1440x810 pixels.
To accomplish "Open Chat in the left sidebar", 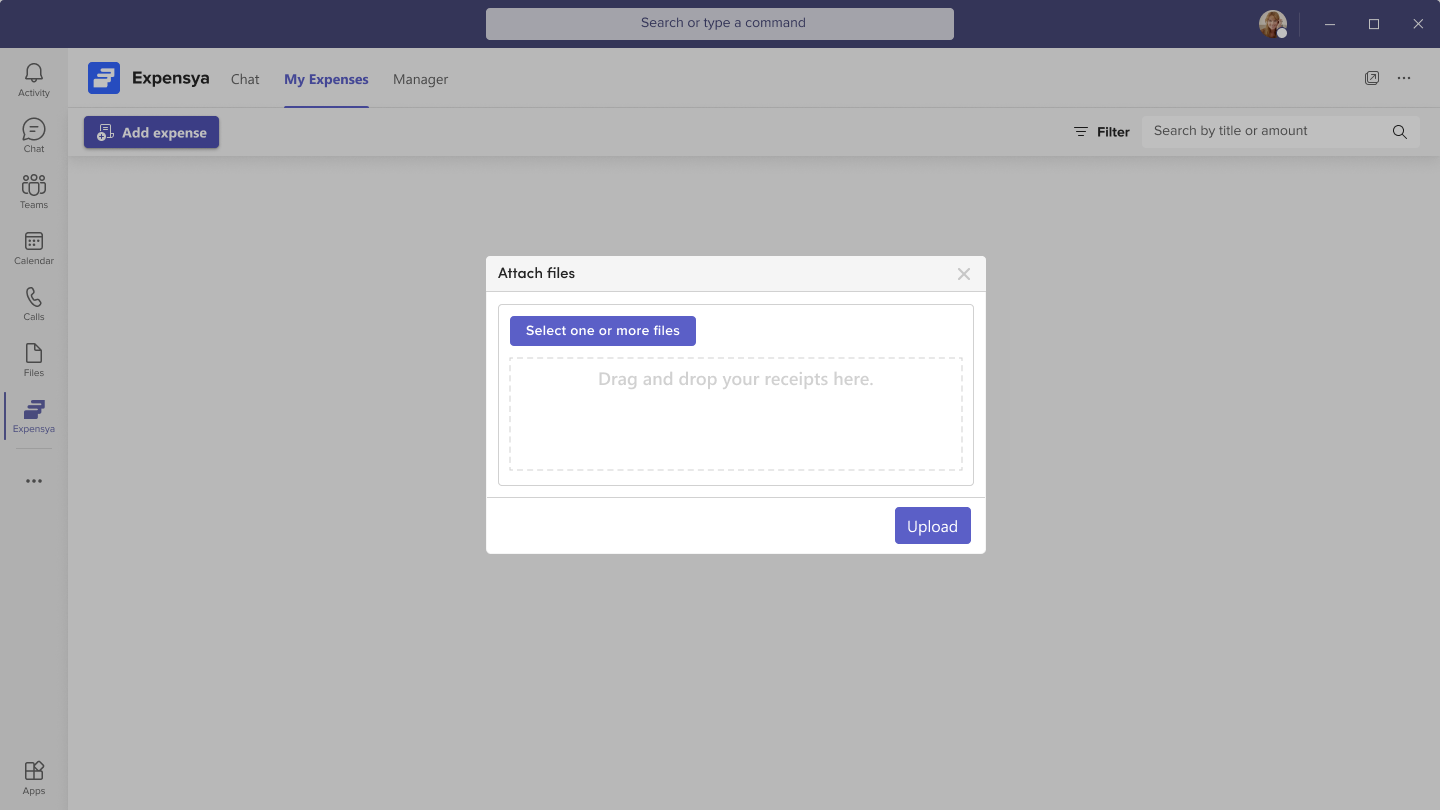I will [34, 136].
